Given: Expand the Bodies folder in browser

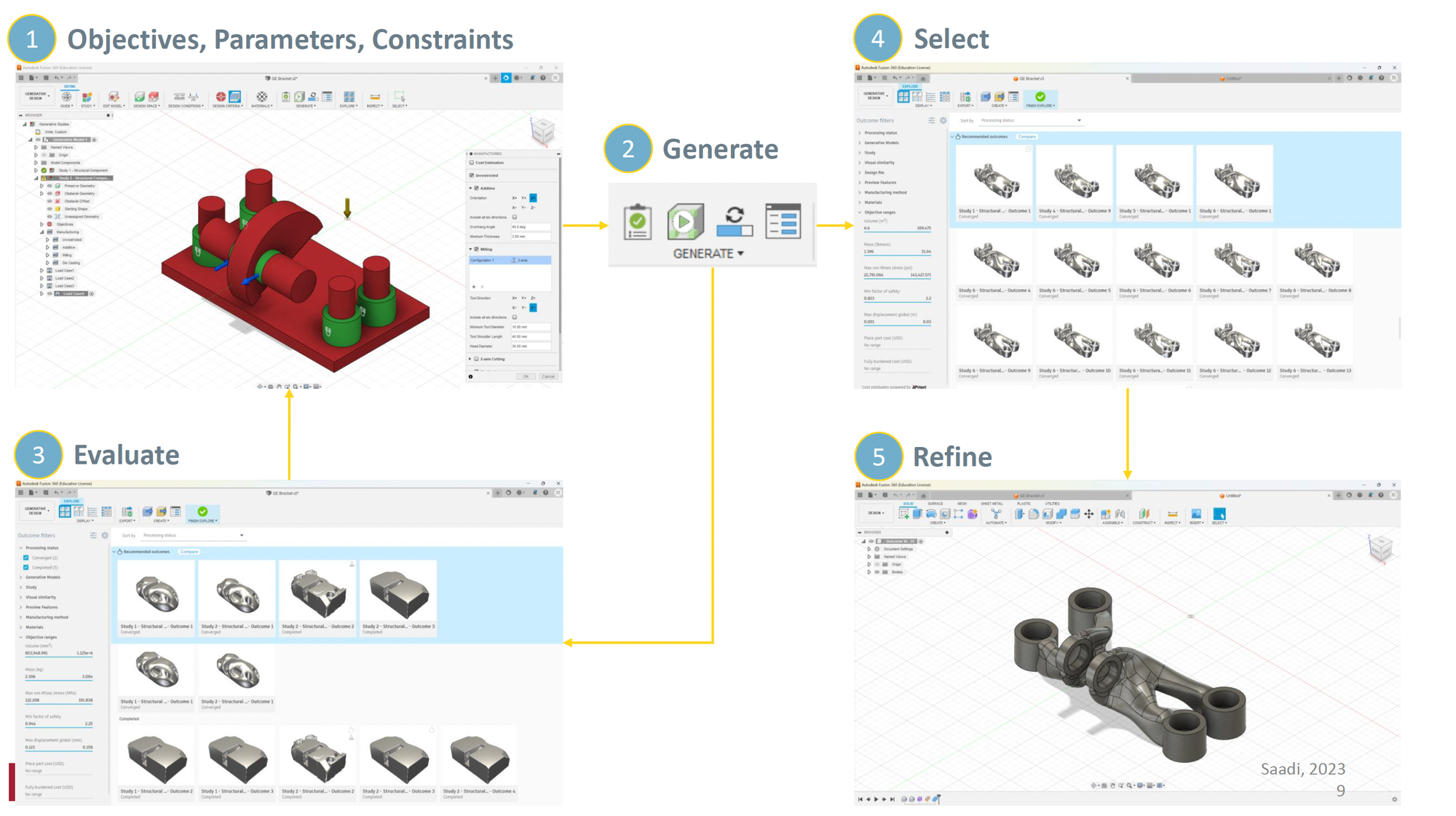Looking at the screenshot, I should 869,572.
